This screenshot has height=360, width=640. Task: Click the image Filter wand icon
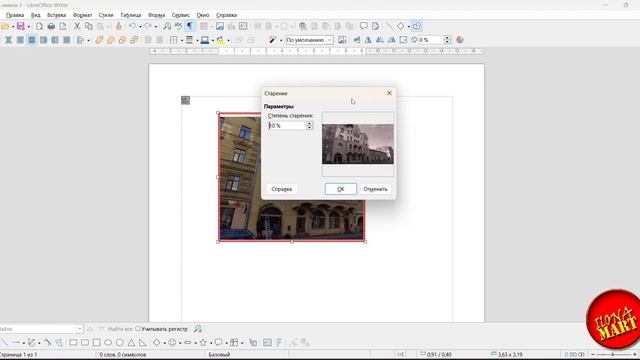272,40
